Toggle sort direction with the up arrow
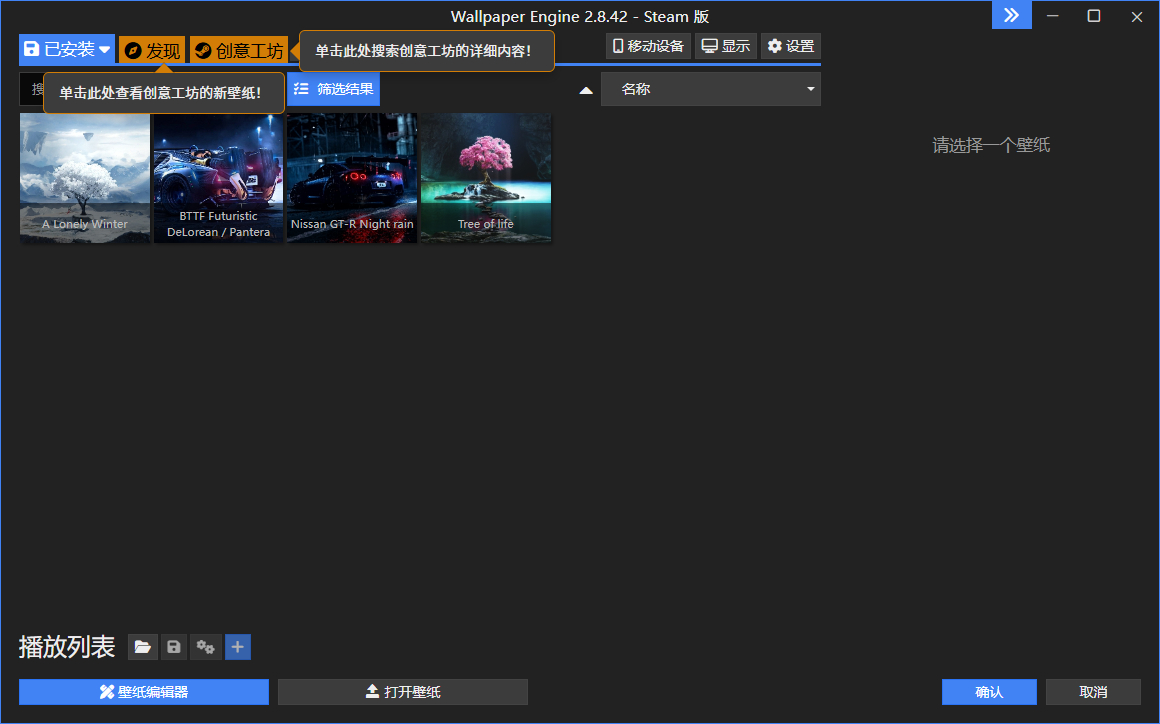1160x724 pixels. pyautogui.click(x=586, y=90)
